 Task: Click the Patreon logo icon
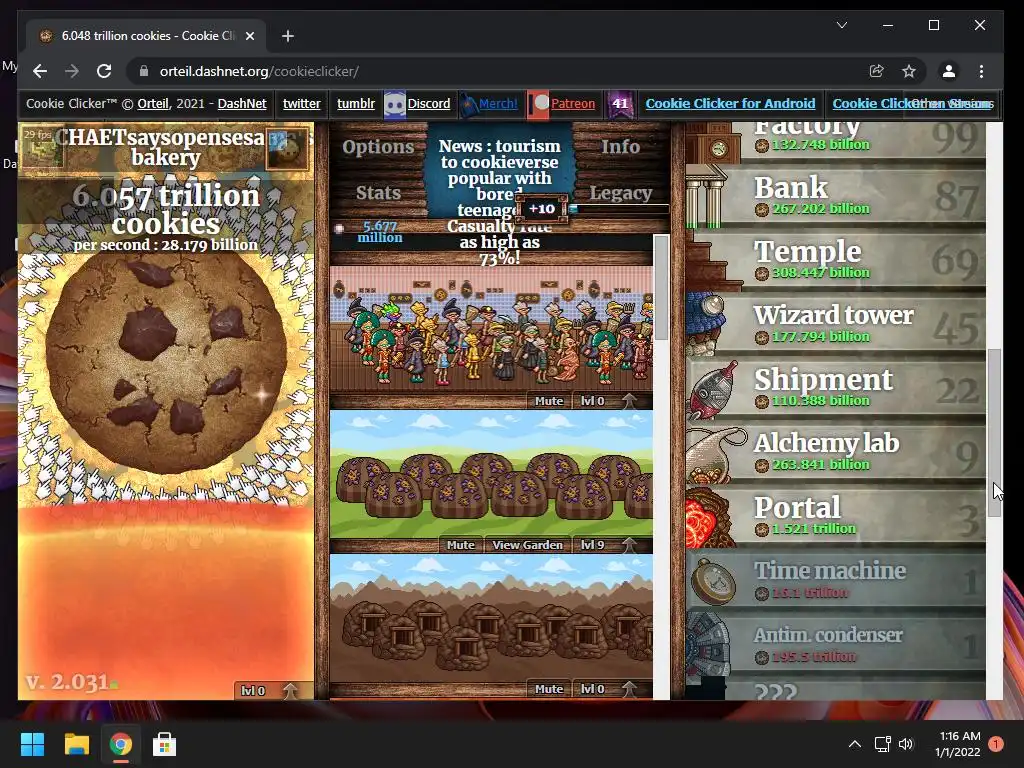point(539,104)
